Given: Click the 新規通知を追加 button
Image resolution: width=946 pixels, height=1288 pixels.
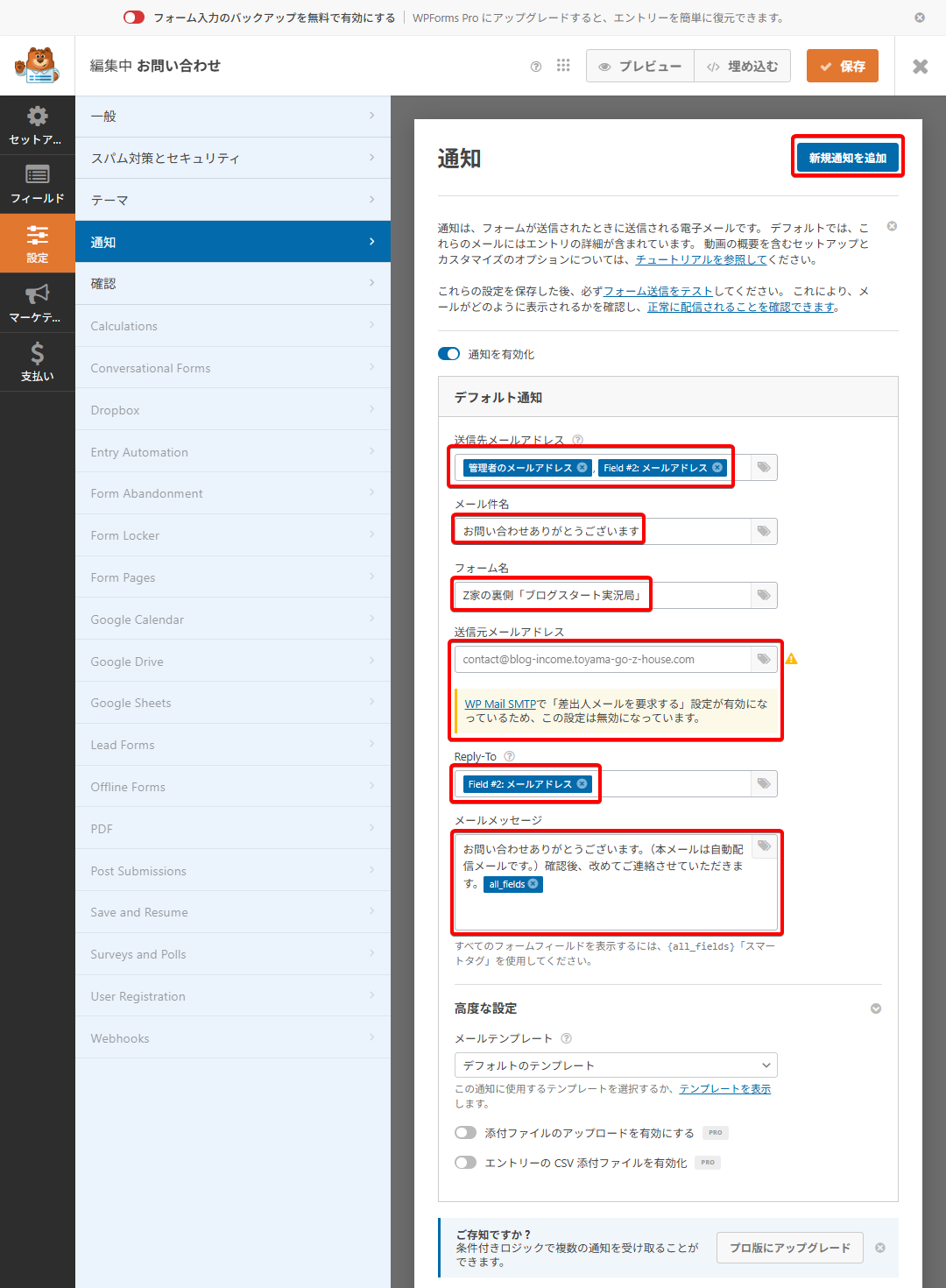Looking at the screenshot, I should [847, 158].
